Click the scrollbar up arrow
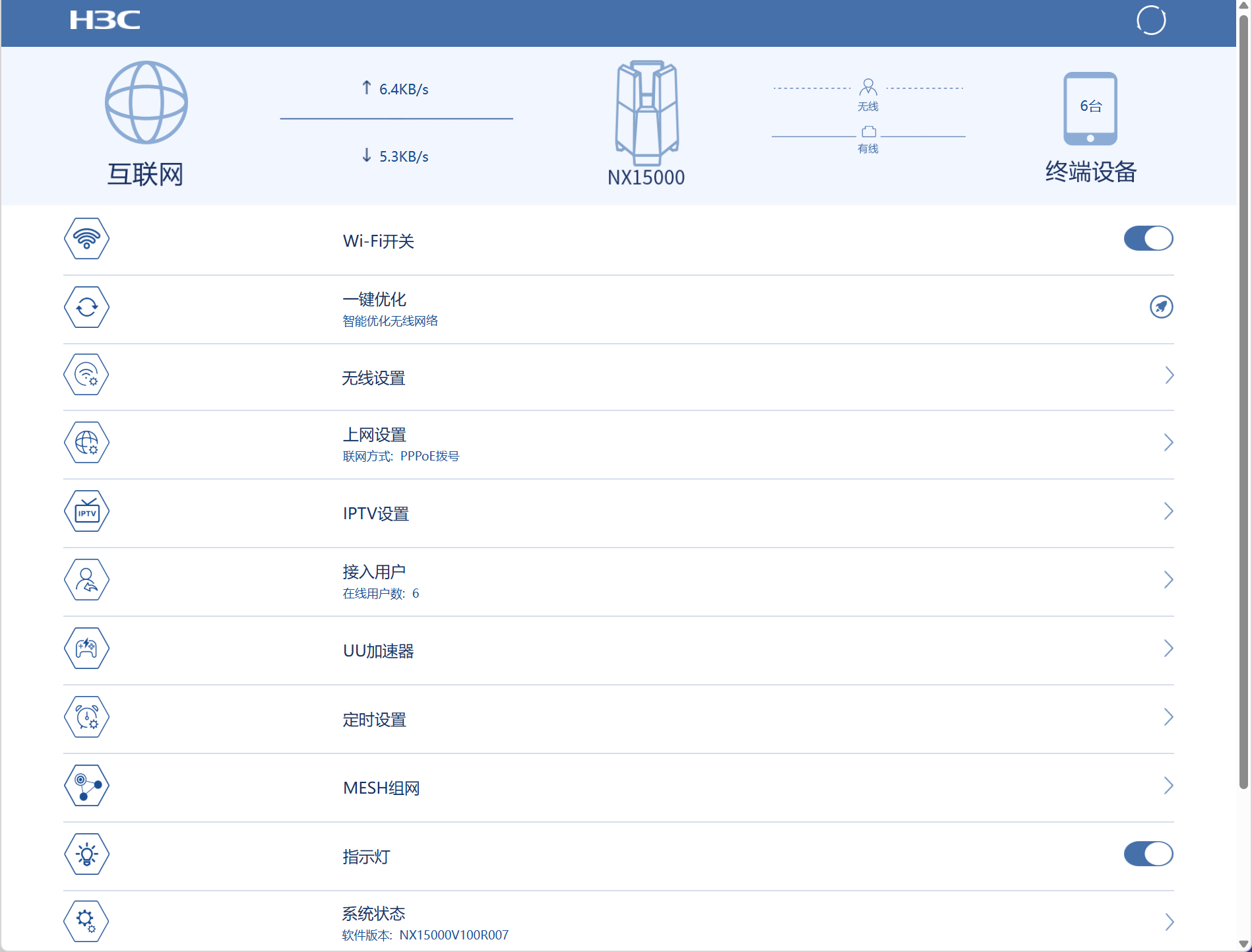Screen dimensions: 1252x952 (x=1243, y=5)
